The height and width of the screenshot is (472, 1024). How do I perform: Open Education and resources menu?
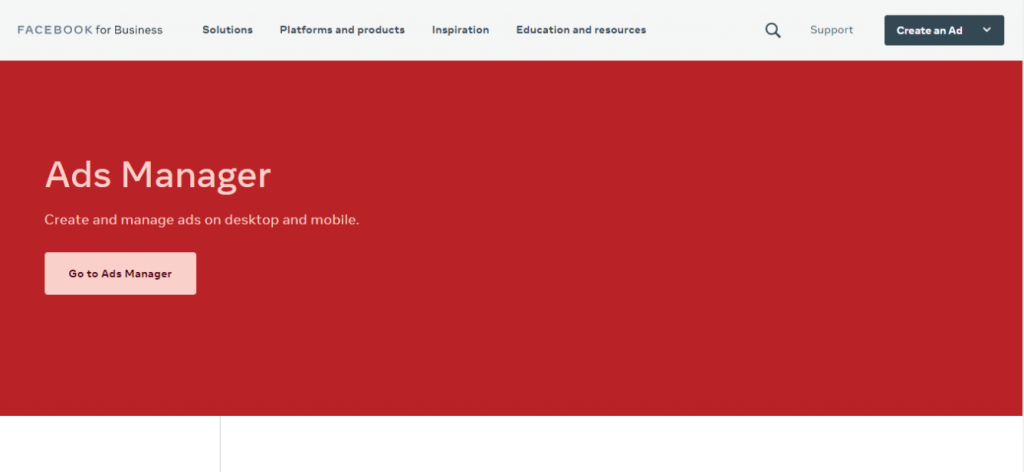coord(581,30)
